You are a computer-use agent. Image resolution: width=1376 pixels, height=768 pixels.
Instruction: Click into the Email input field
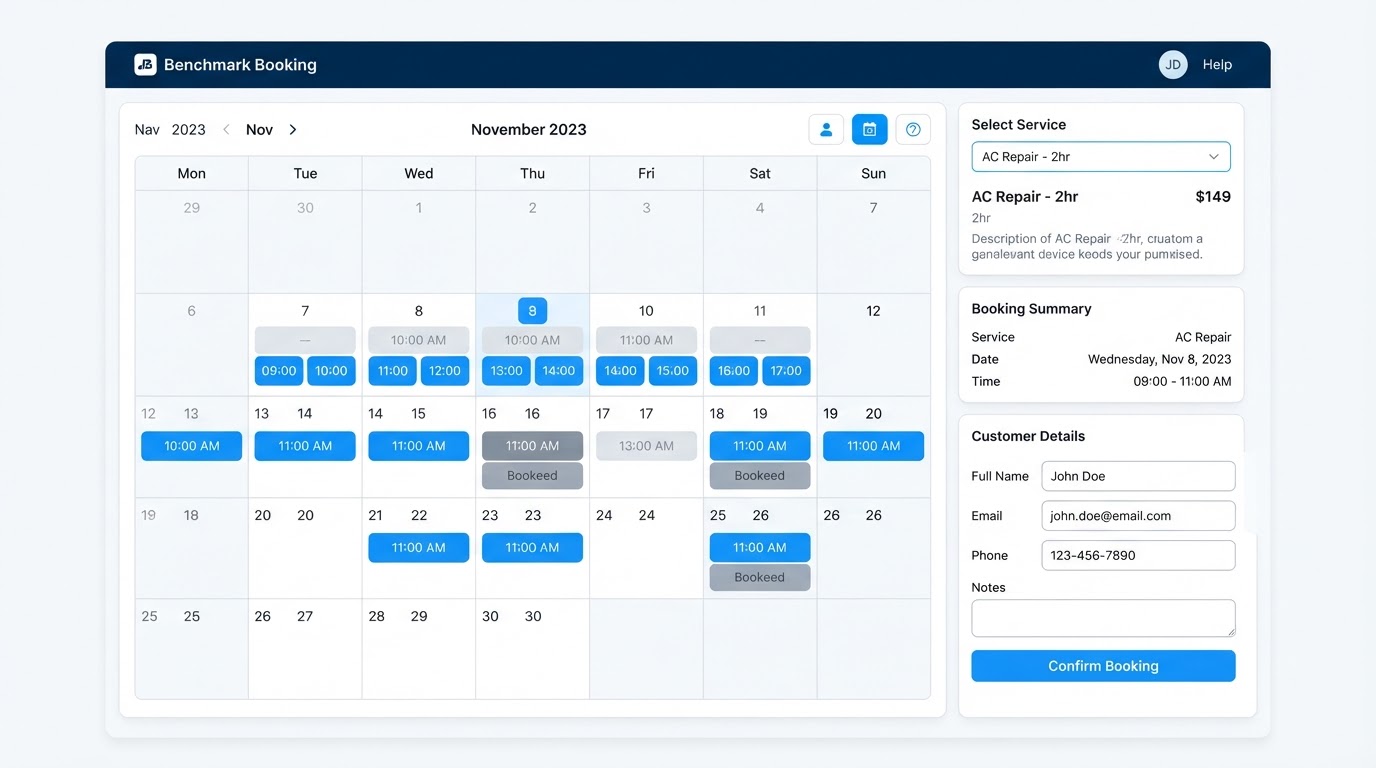click(1138, 516)
